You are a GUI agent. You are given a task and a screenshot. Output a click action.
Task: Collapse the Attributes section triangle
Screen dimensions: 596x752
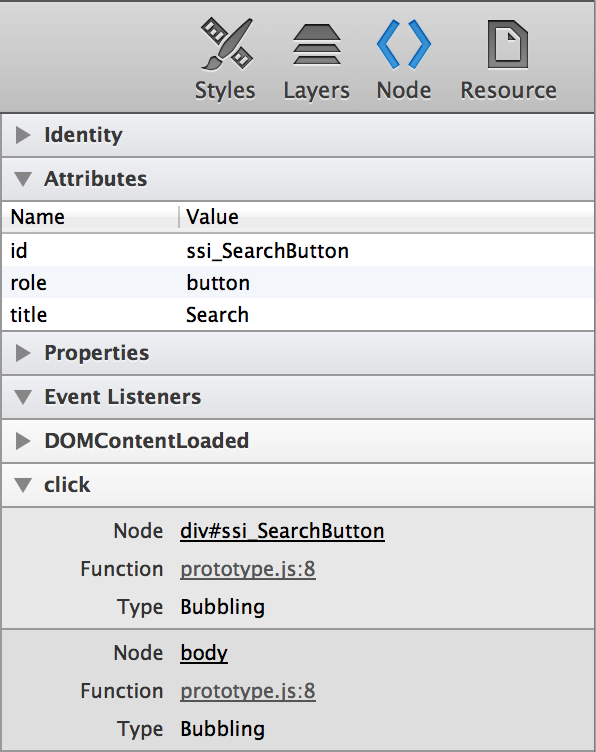point(23,179)
